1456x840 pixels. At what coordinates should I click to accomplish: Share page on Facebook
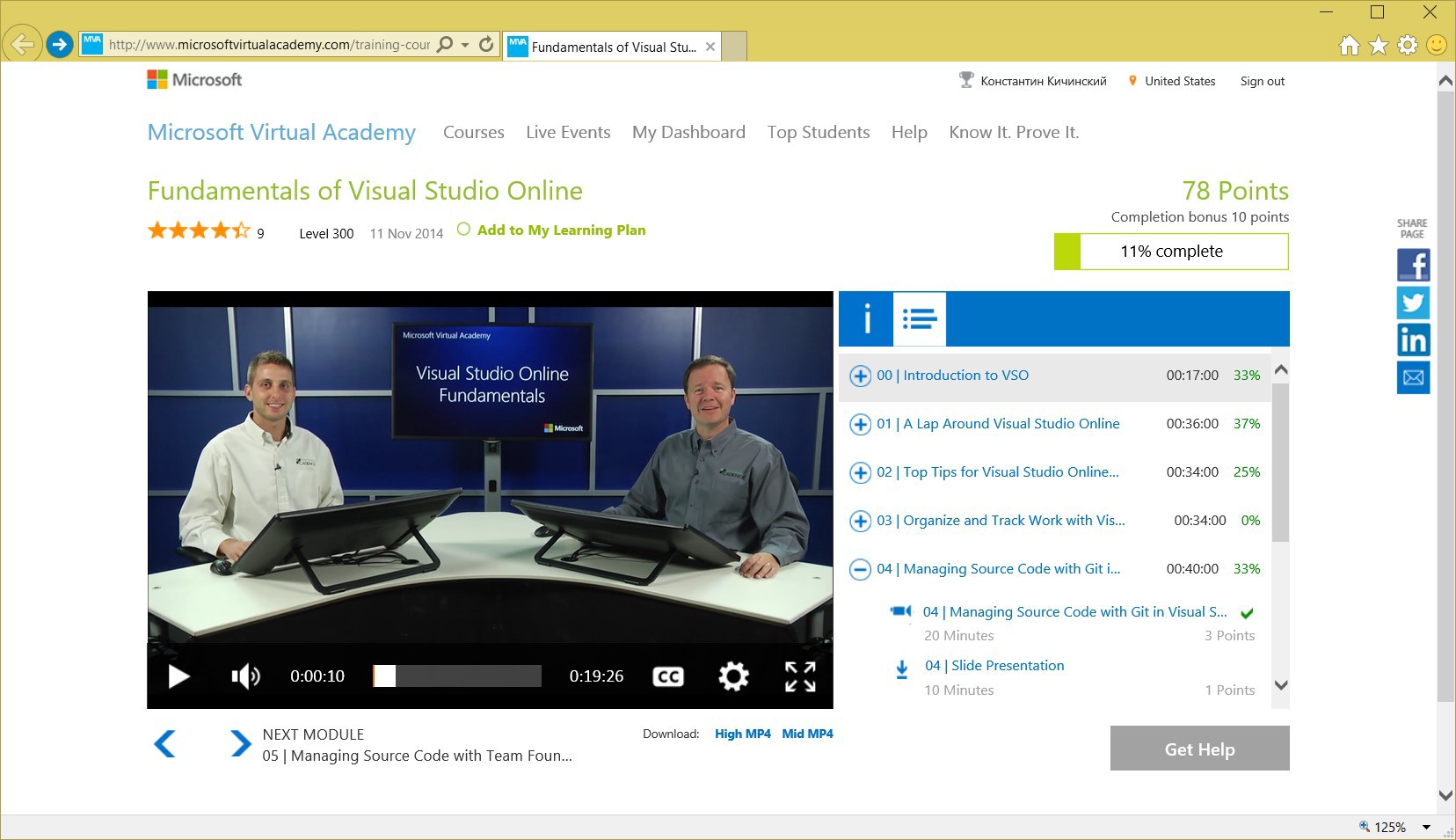coord(1413,265)
